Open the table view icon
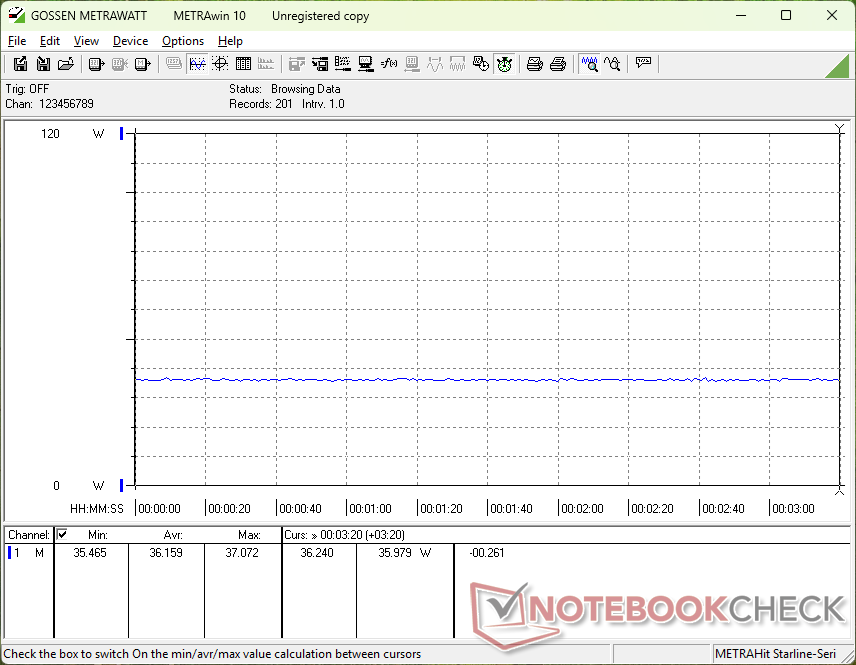The image size is (856, 665). point(243,64)
